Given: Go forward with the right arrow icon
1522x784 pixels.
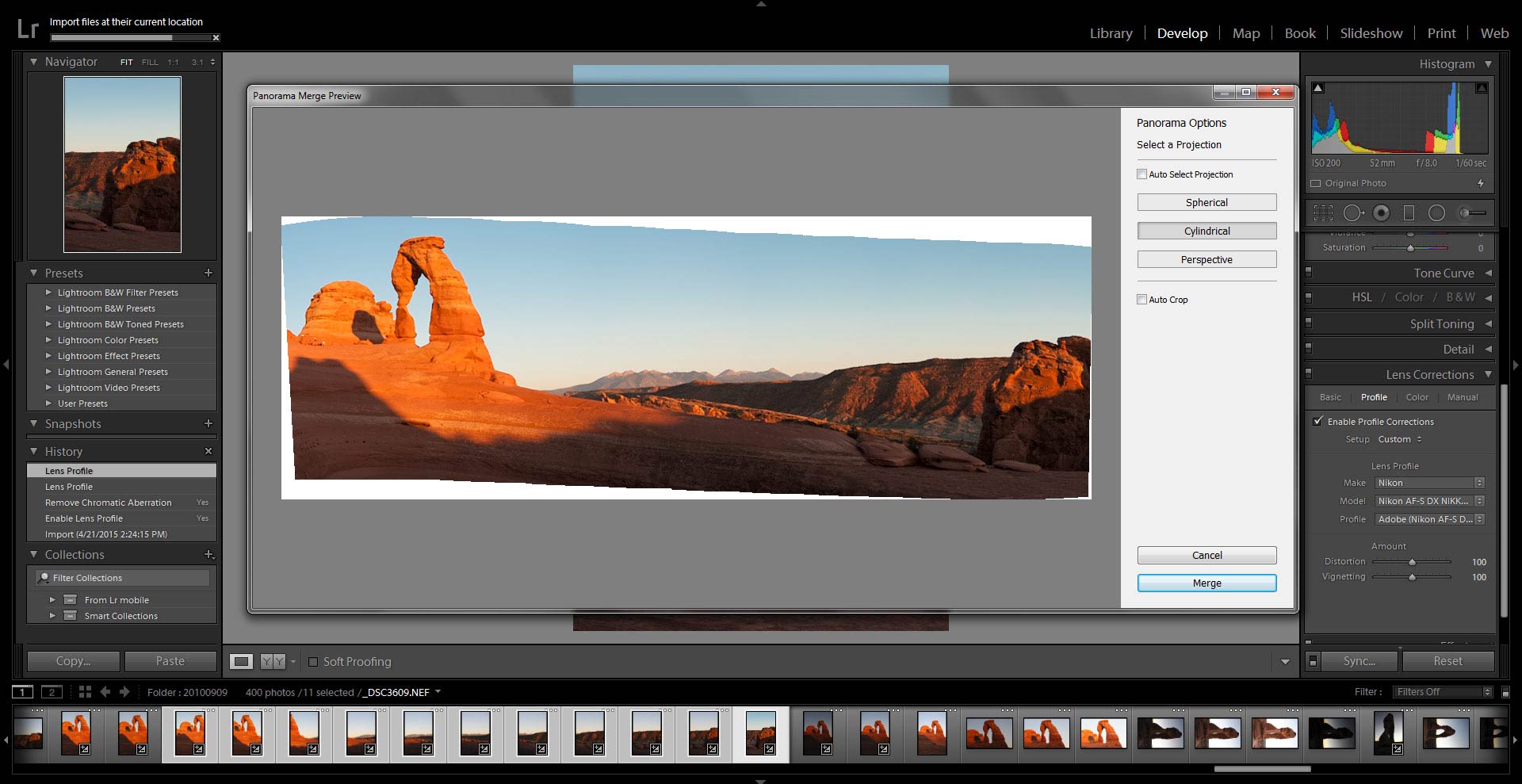Looking at the screenshot, I should (x=124, y=692).
